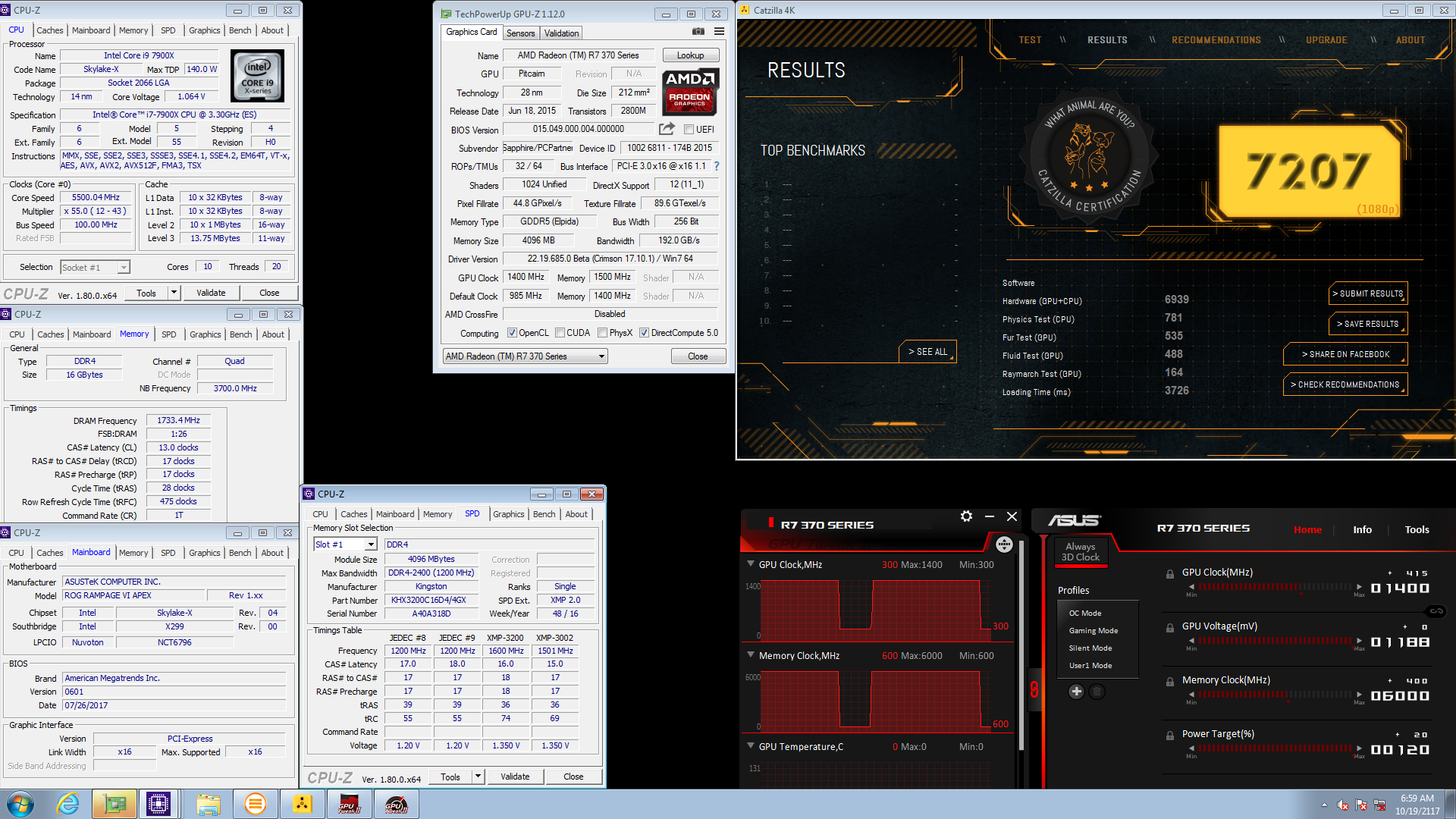Click the Memory Clock(MHz) slider track
This screenshot has height=819, width=1456.
(x=1275, y=695)
